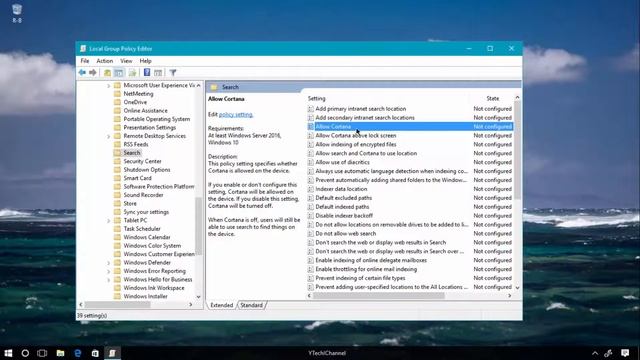Viewport: 640px width, 360px height.
Task: Select the NetMeeting folder
Action: (138, 93)
